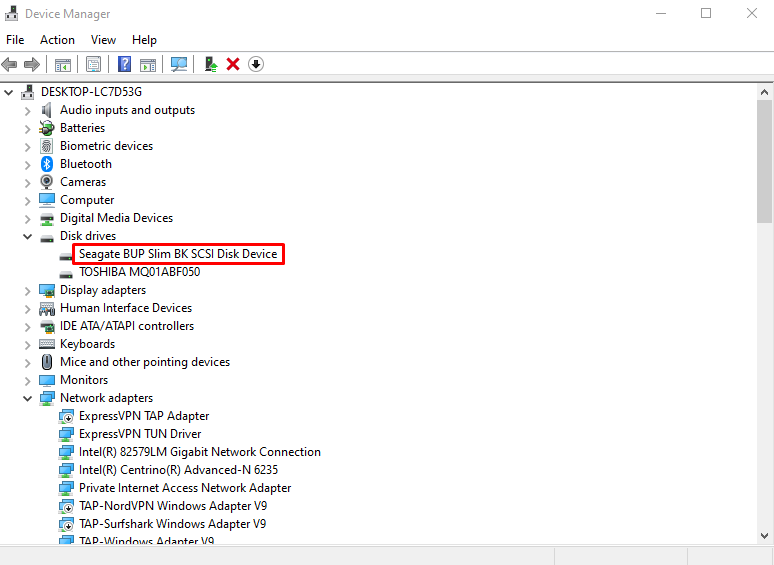
Task: Click the vertical scrollbar thumb
Action: [764, 161]
